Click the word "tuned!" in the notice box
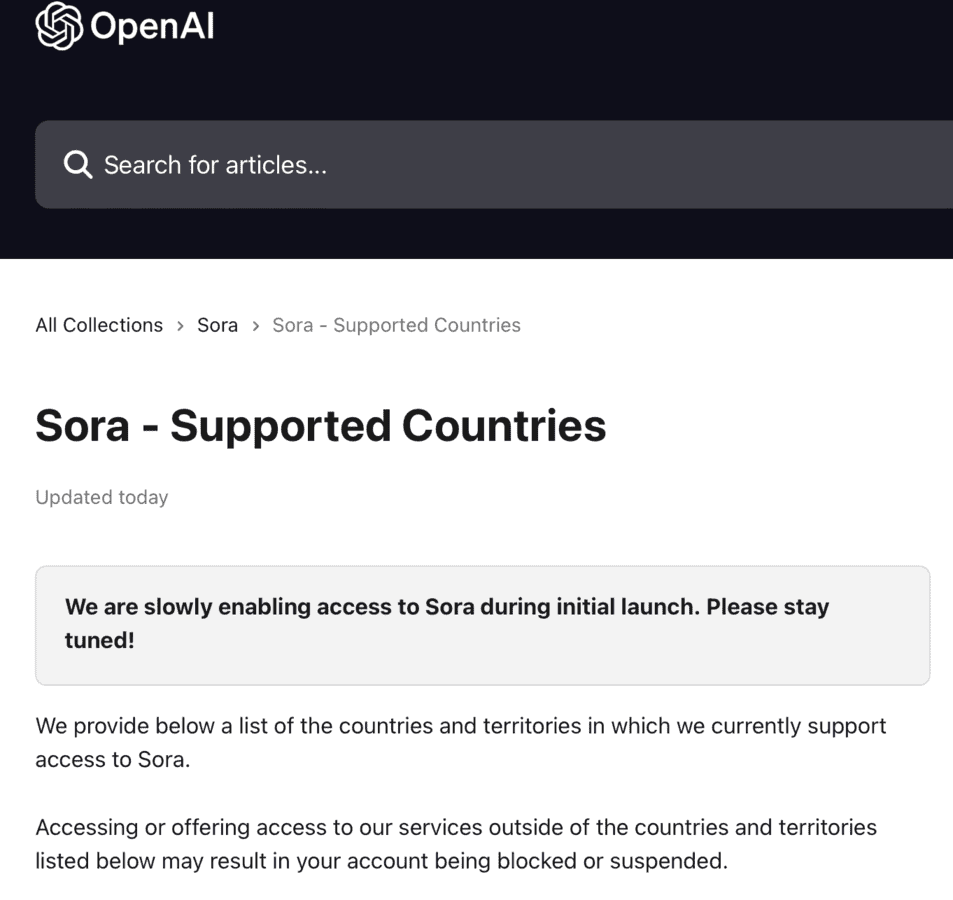953x900 pixels. 99,641
